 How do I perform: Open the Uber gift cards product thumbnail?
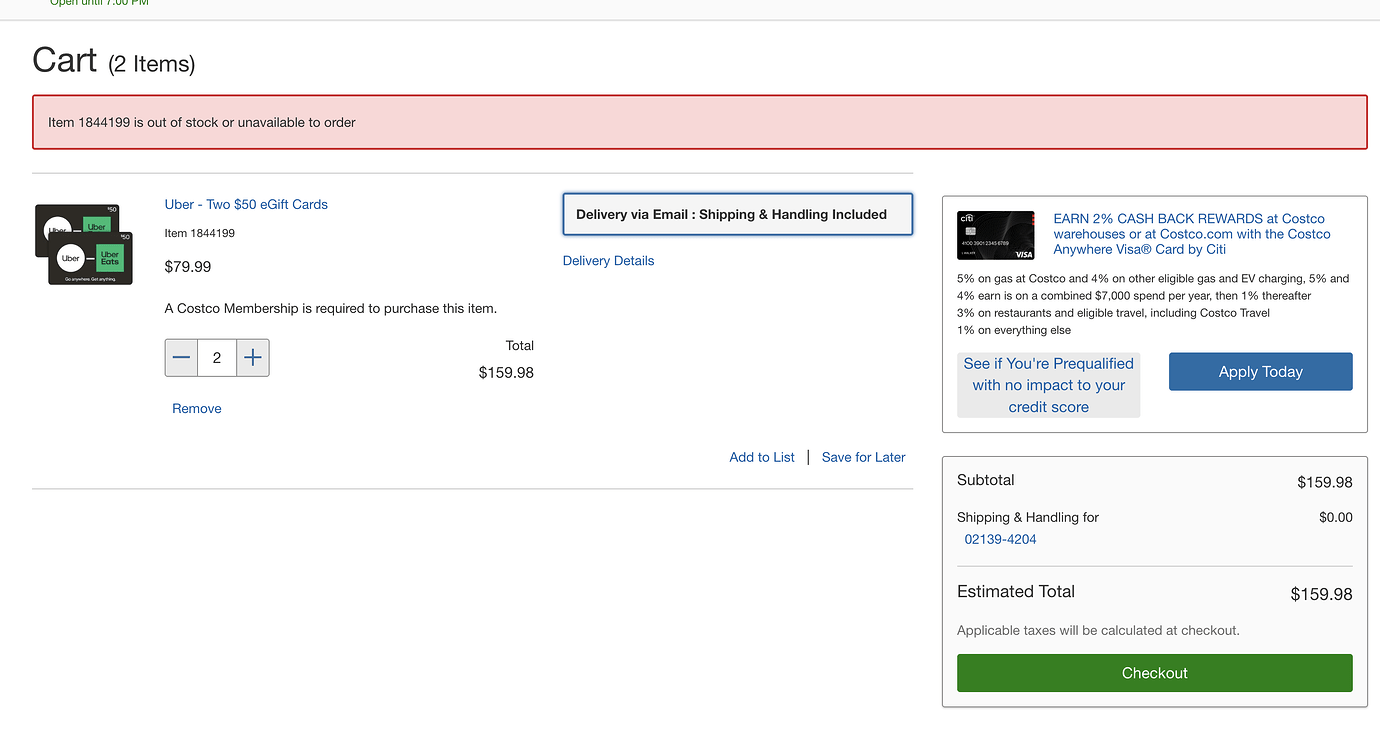pos(84,244)
